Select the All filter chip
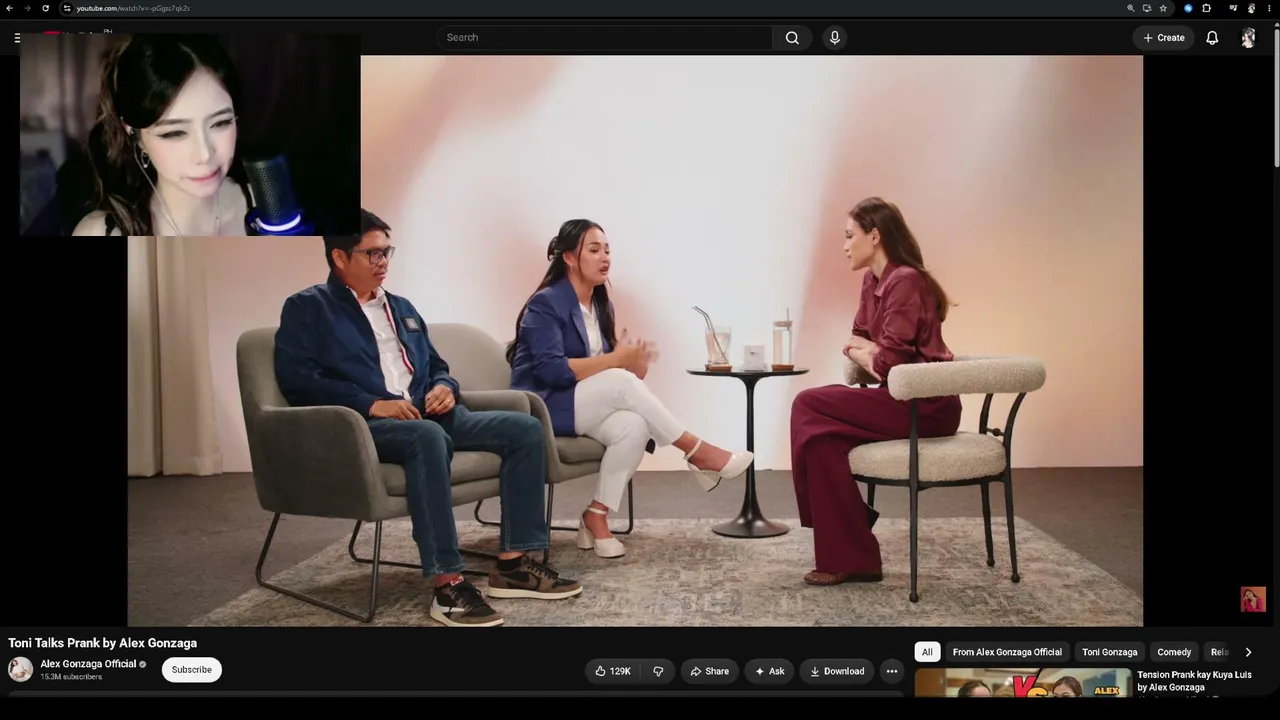The height and width of the screenshot is (720, 1280). click(927, 652)
